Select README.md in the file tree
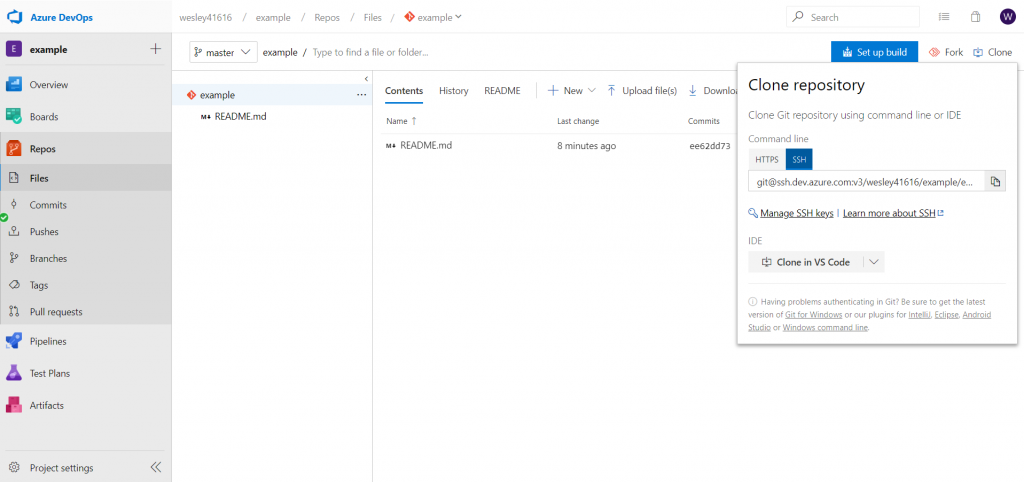This screenshot has height=482, width=1024. click(x=240, y=116)
